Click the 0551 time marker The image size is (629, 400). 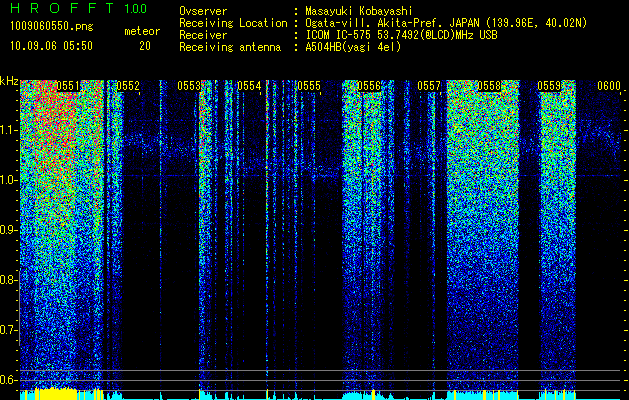[x=68, y=86]
